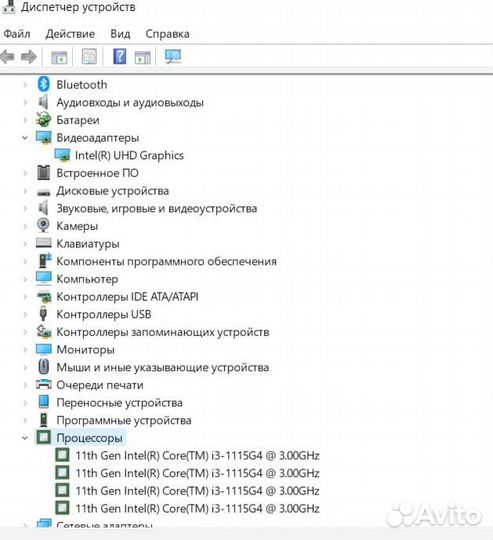493x540 pixels.
Task: Click the webcam icon beside Камеры
Action: click(43, 226)
